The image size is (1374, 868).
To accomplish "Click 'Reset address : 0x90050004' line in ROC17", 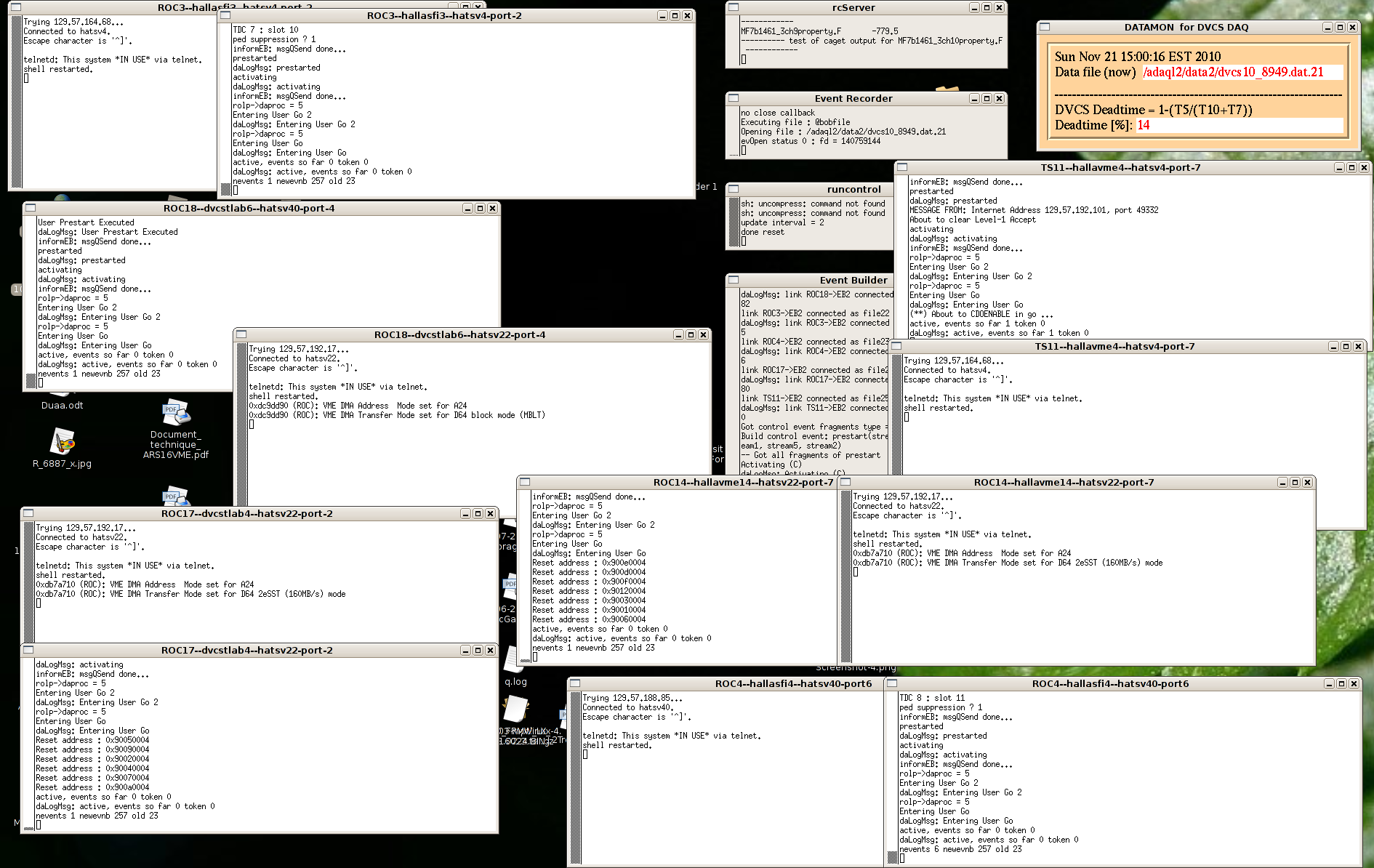I will click(x=92, y=740).
